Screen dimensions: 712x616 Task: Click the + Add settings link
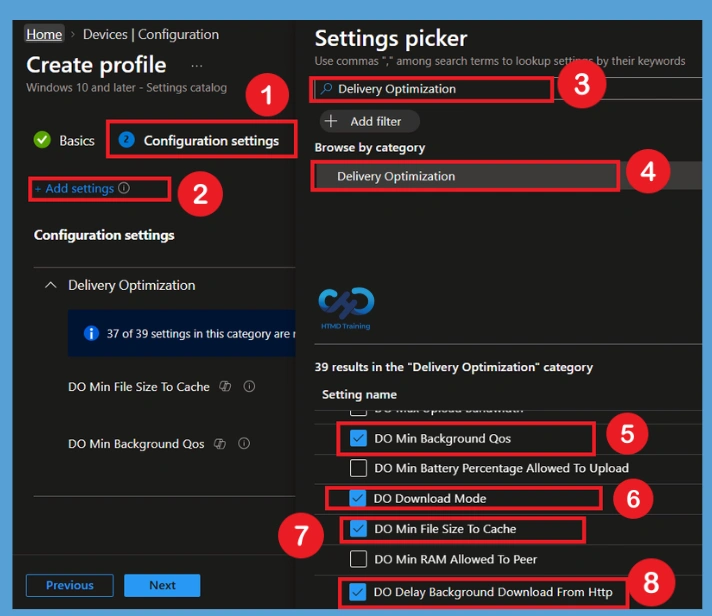(x=74, y=188)
